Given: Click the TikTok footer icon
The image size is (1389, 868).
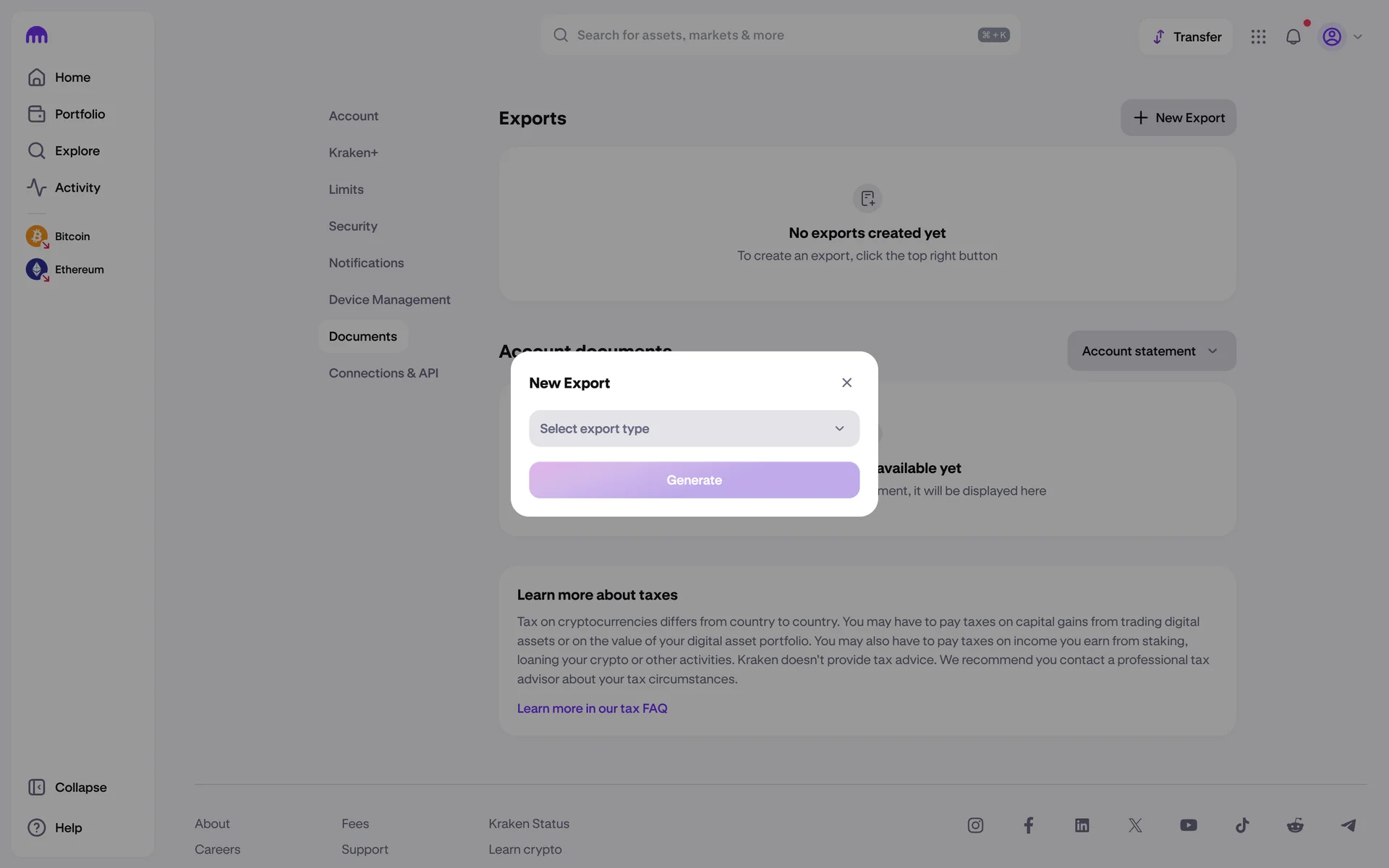Looking at the screenshot, I should click(x=1241, y=825).
